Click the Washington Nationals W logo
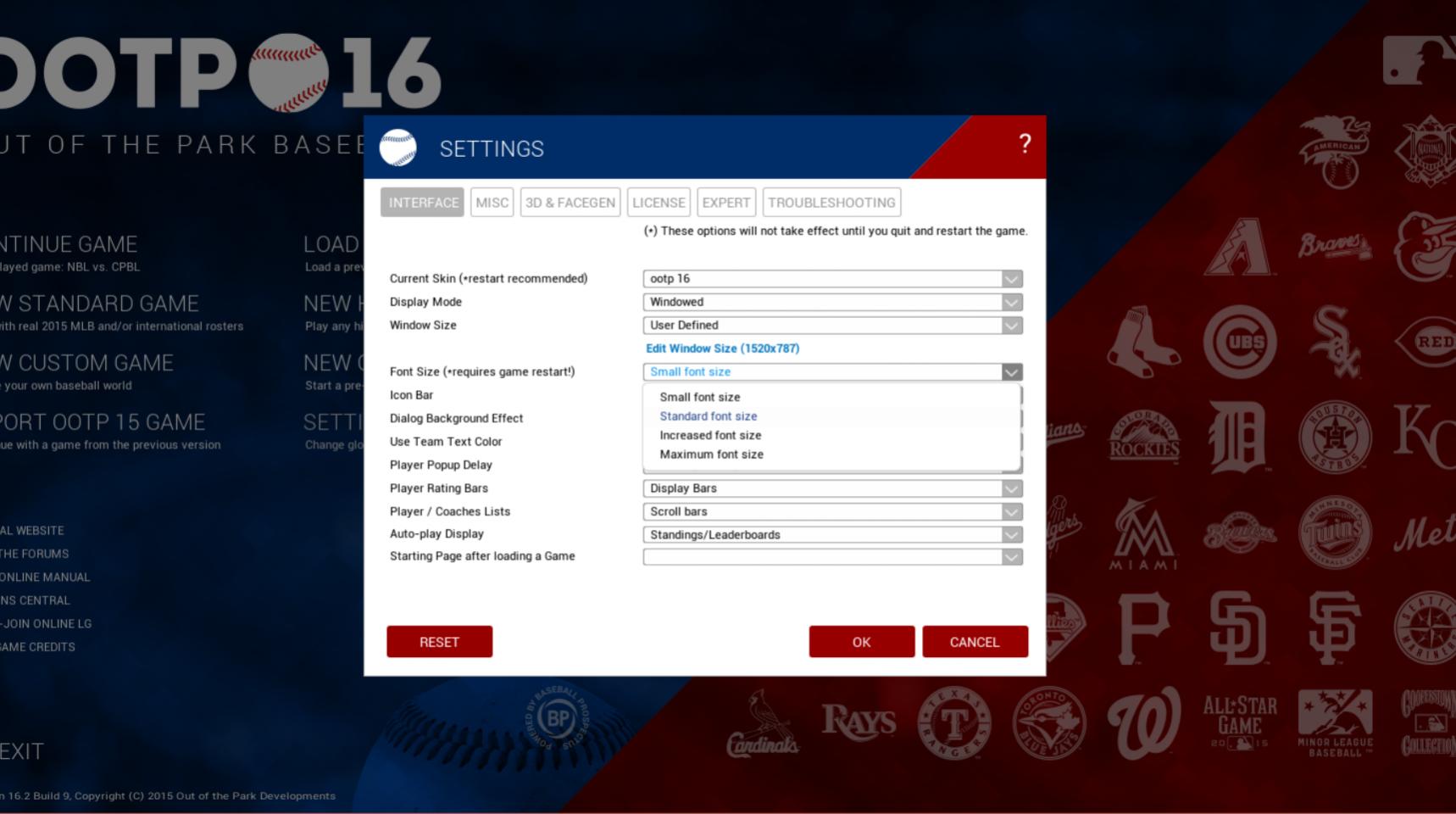 pos(1144,723)
